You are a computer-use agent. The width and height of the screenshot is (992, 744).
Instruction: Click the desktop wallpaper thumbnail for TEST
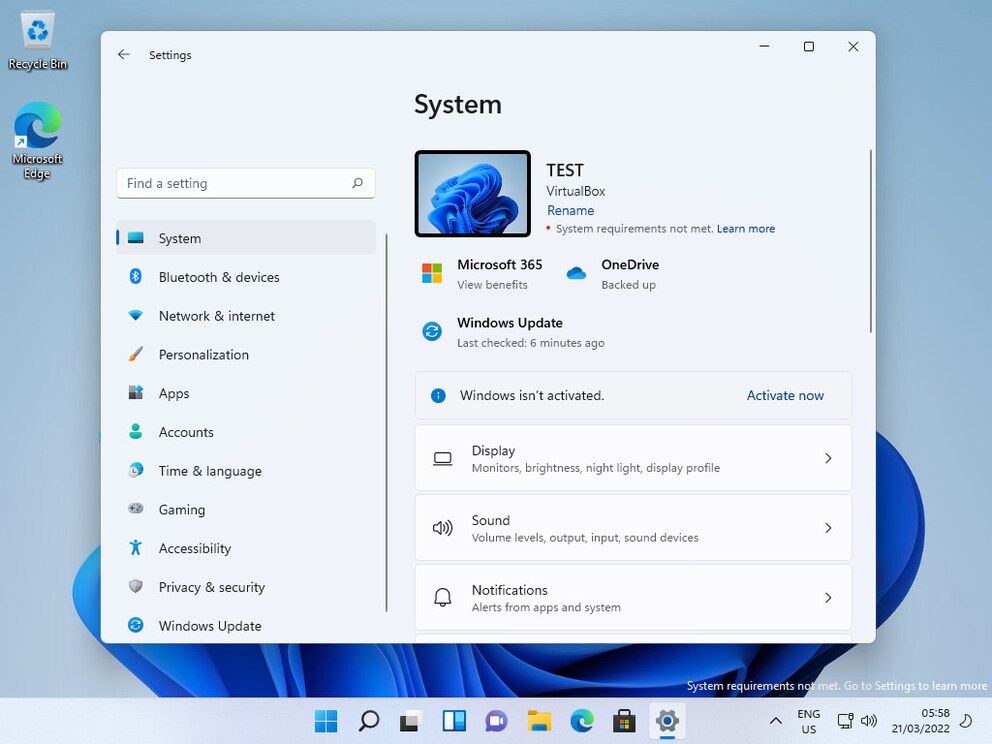[x=473, y=194]
